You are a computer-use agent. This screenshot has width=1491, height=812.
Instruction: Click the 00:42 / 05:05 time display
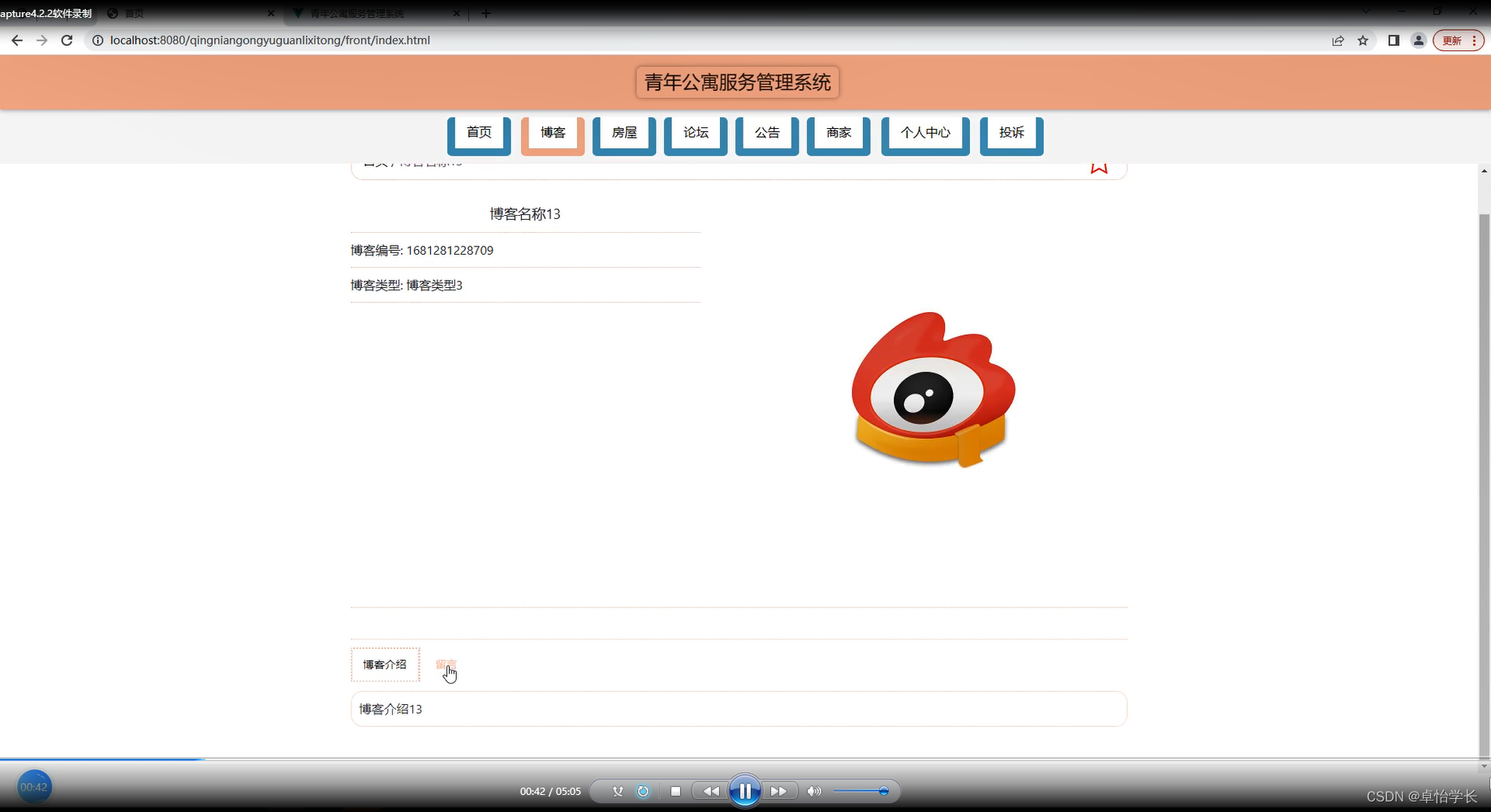point(550,791)
